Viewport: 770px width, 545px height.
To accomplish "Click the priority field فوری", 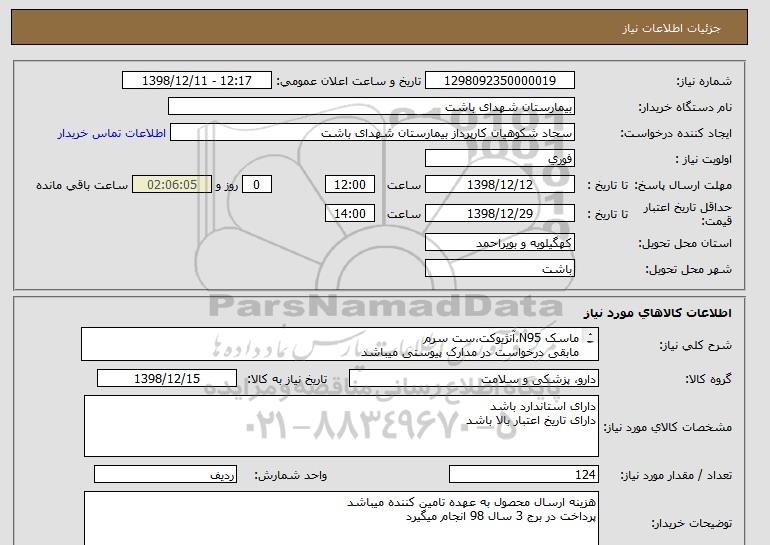I will 499,159.
